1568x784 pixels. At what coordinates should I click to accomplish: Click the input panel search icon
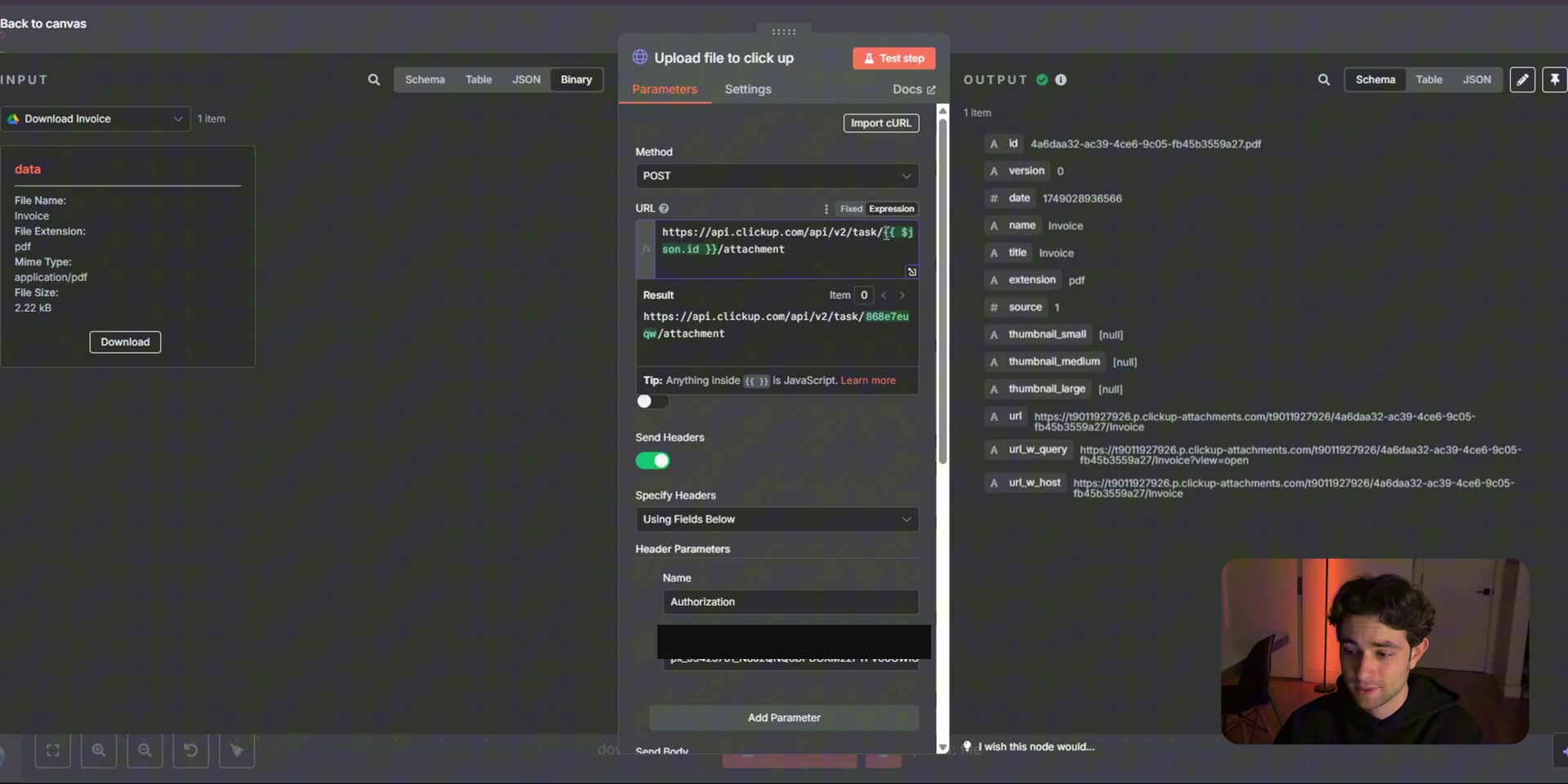tap(373, 80)
